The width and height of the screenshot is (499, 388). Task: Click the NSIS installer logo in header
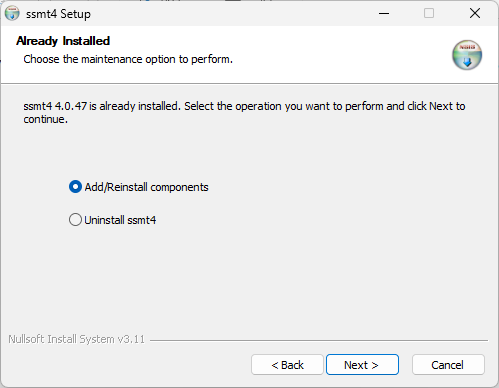click(x=467, y=55)
